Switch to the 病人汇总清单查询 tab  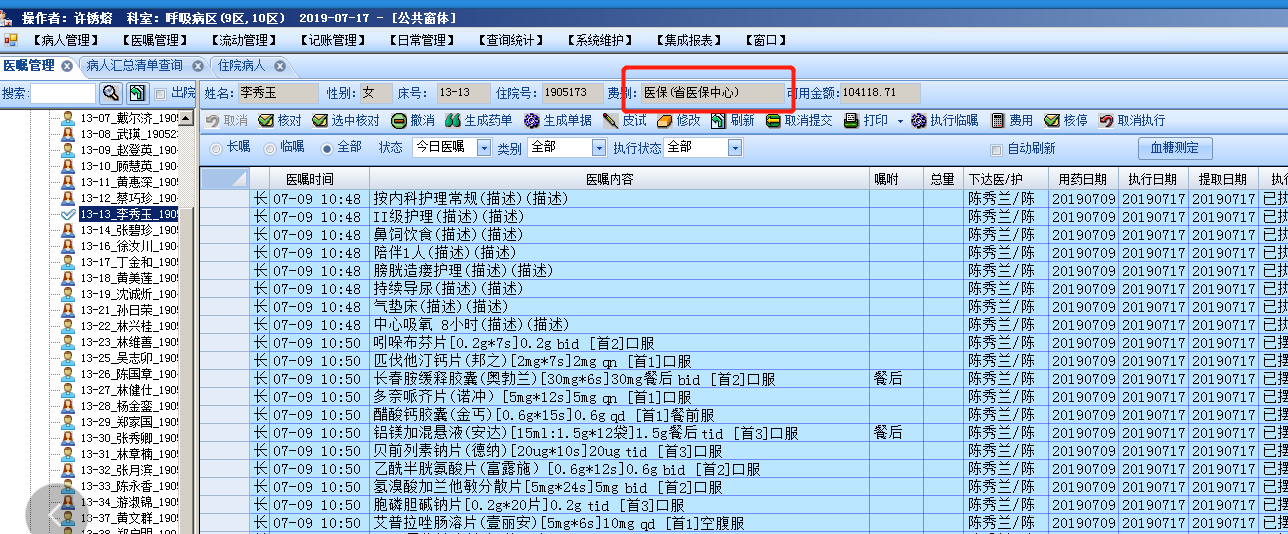tap(134, 66)
